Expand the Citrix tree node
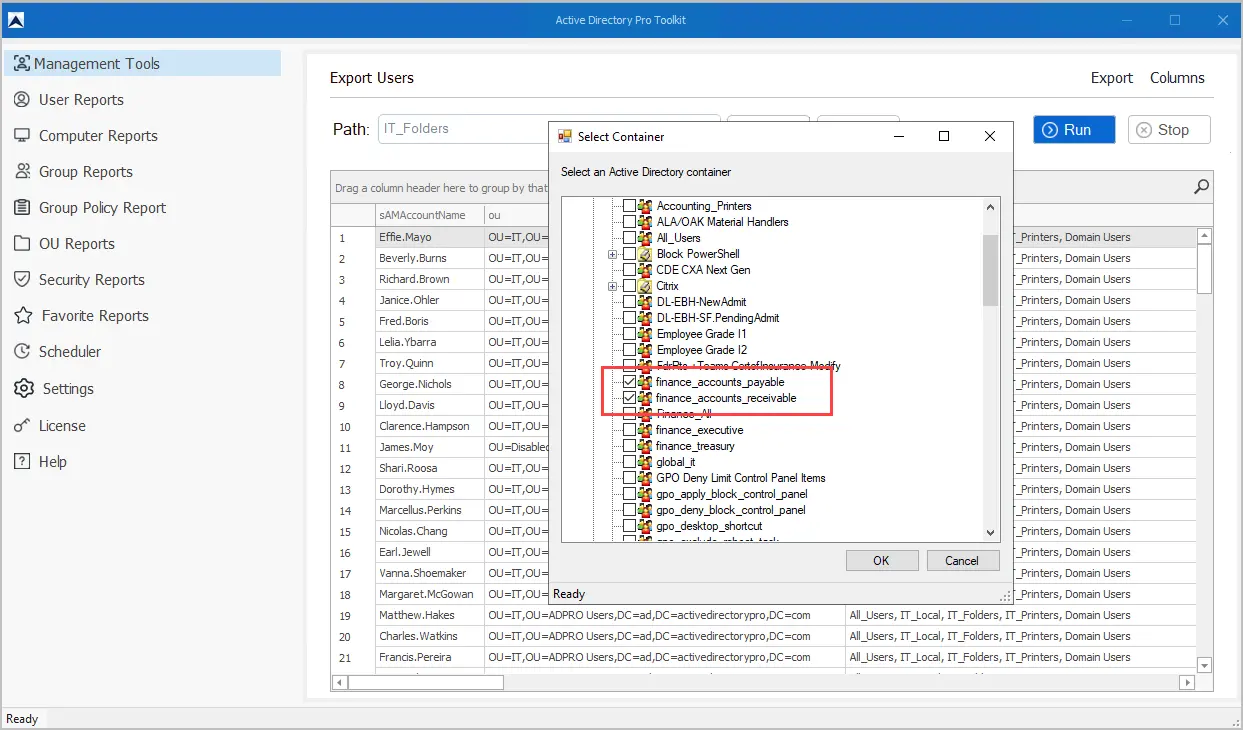The width and height of the screenshot is (1243, 730). [x=612, y=286]
